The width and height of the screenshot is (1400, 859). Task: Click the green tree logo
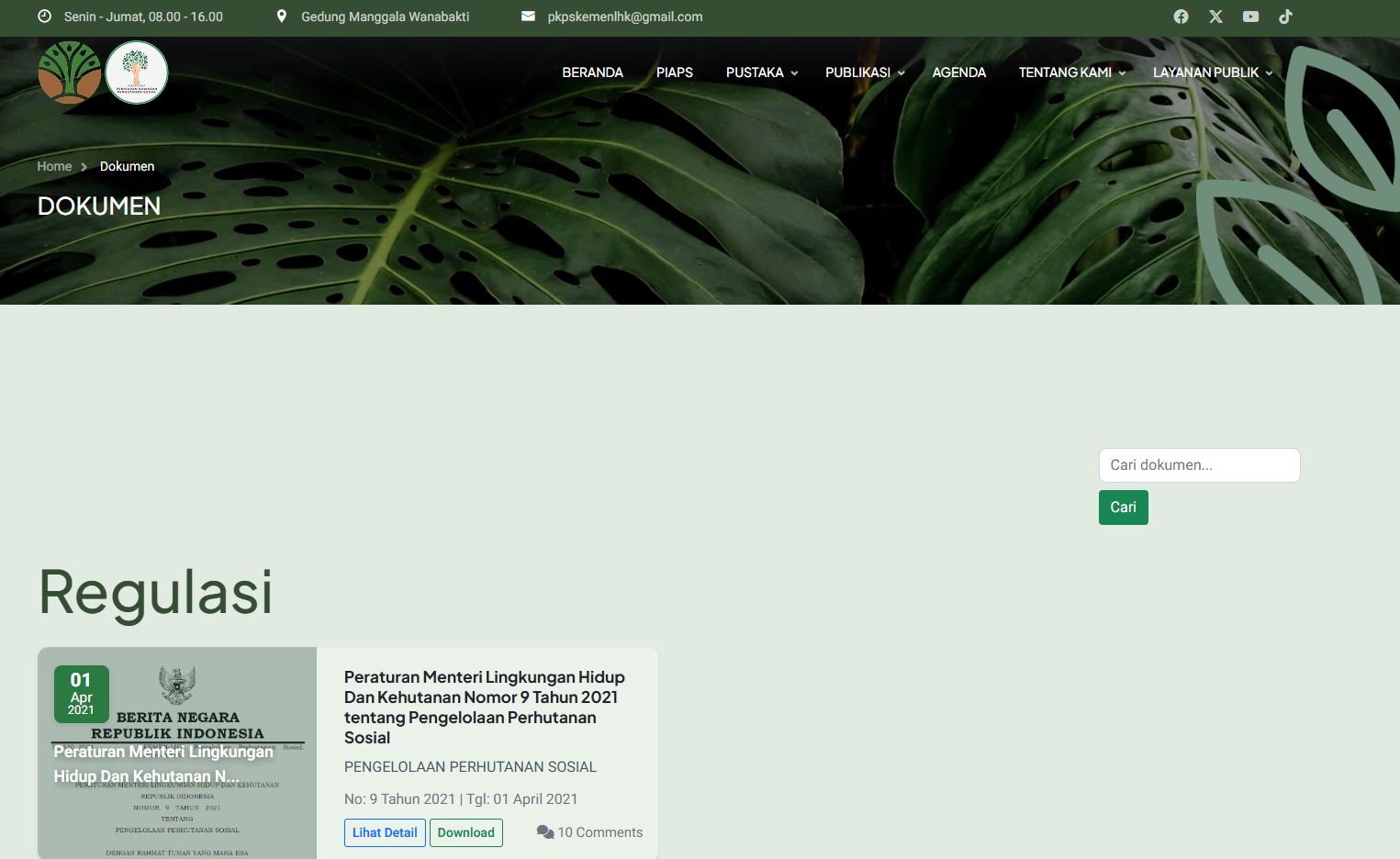(70, 73)
